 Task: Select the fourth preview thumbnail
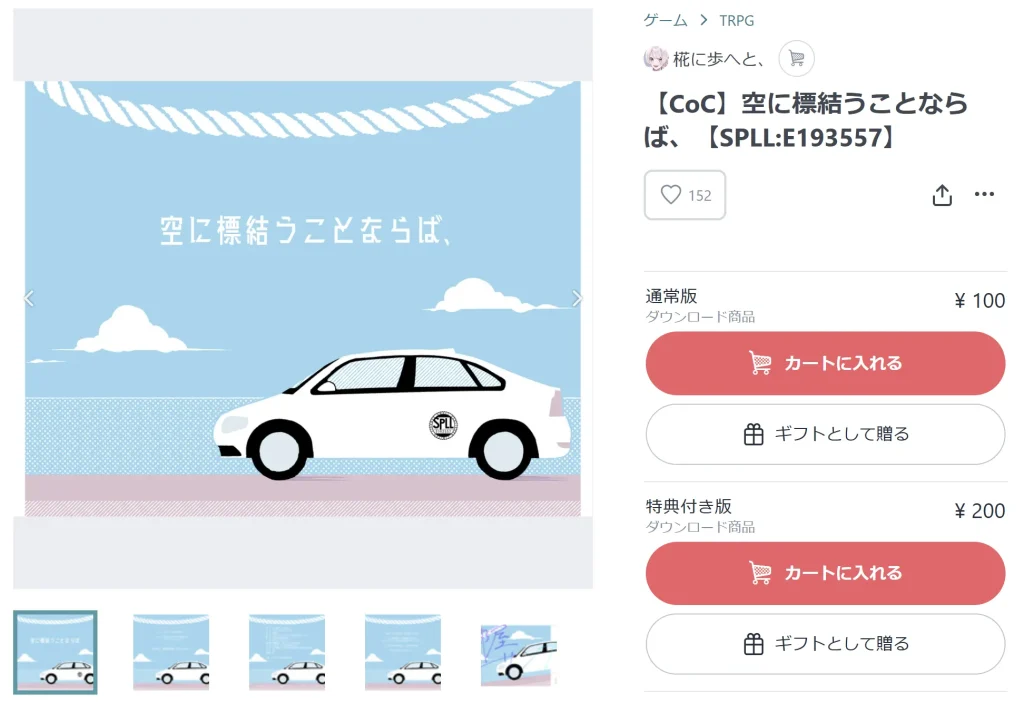tap(402, 652)
